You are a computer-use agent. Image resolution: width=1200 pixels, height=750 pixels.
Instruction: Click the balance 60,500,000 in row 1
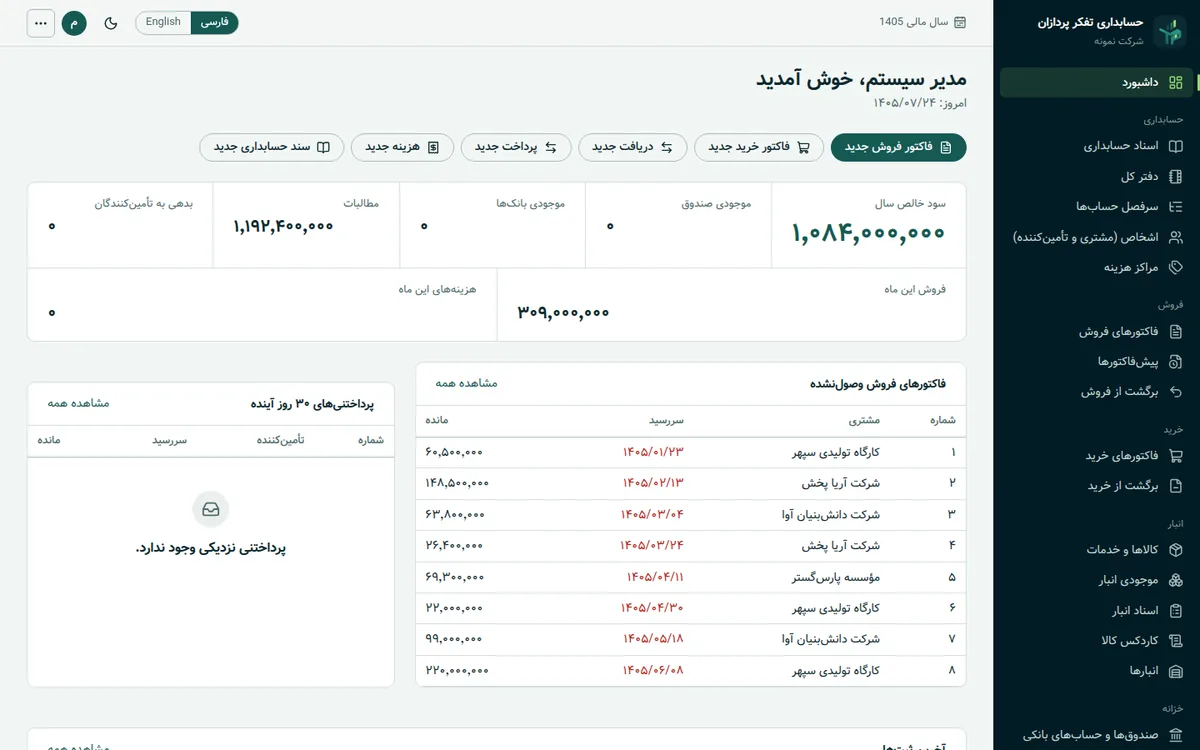(x=455, y=452)
